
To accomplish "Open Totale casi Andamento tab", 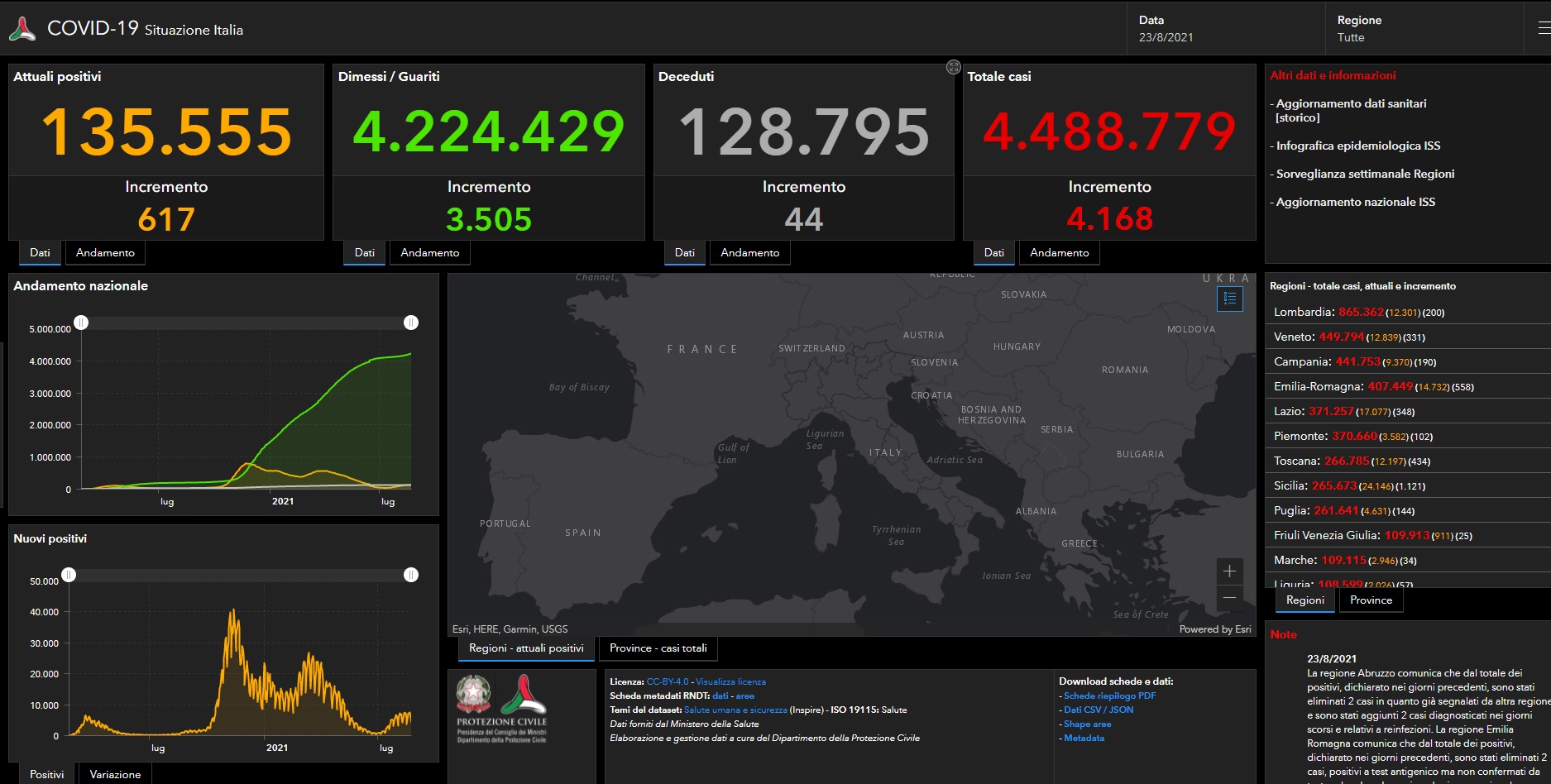I will [1059, 253].
